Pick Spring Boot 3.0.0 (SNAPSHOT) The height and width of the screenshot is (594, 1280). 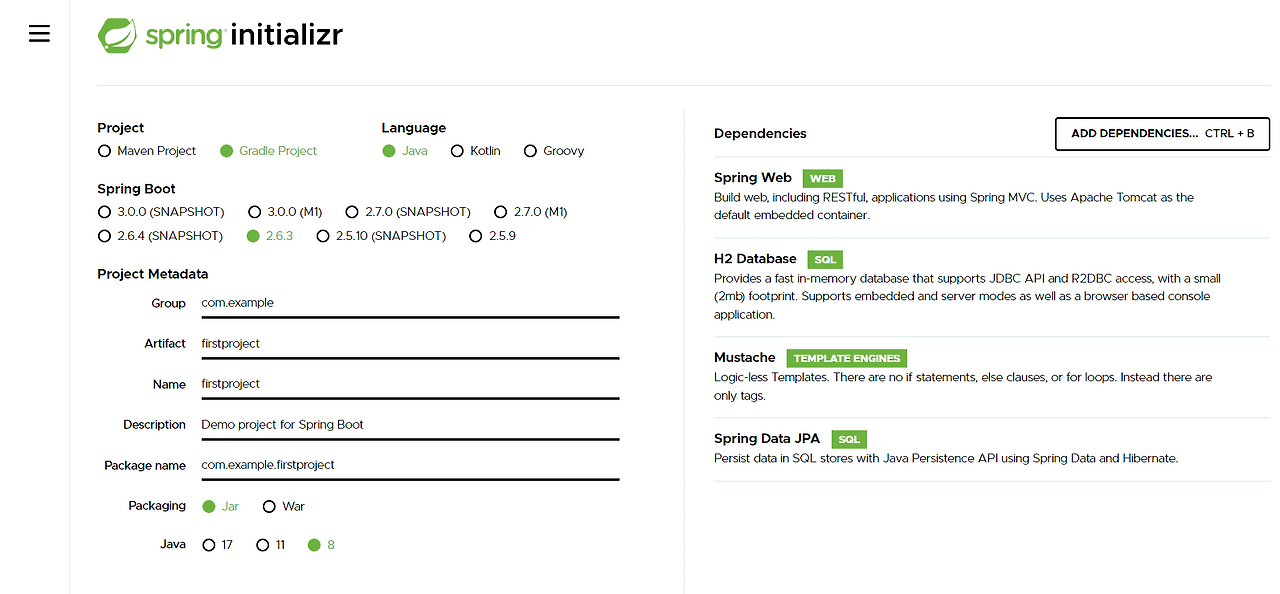pyautogui.click(x=104, y=211)
